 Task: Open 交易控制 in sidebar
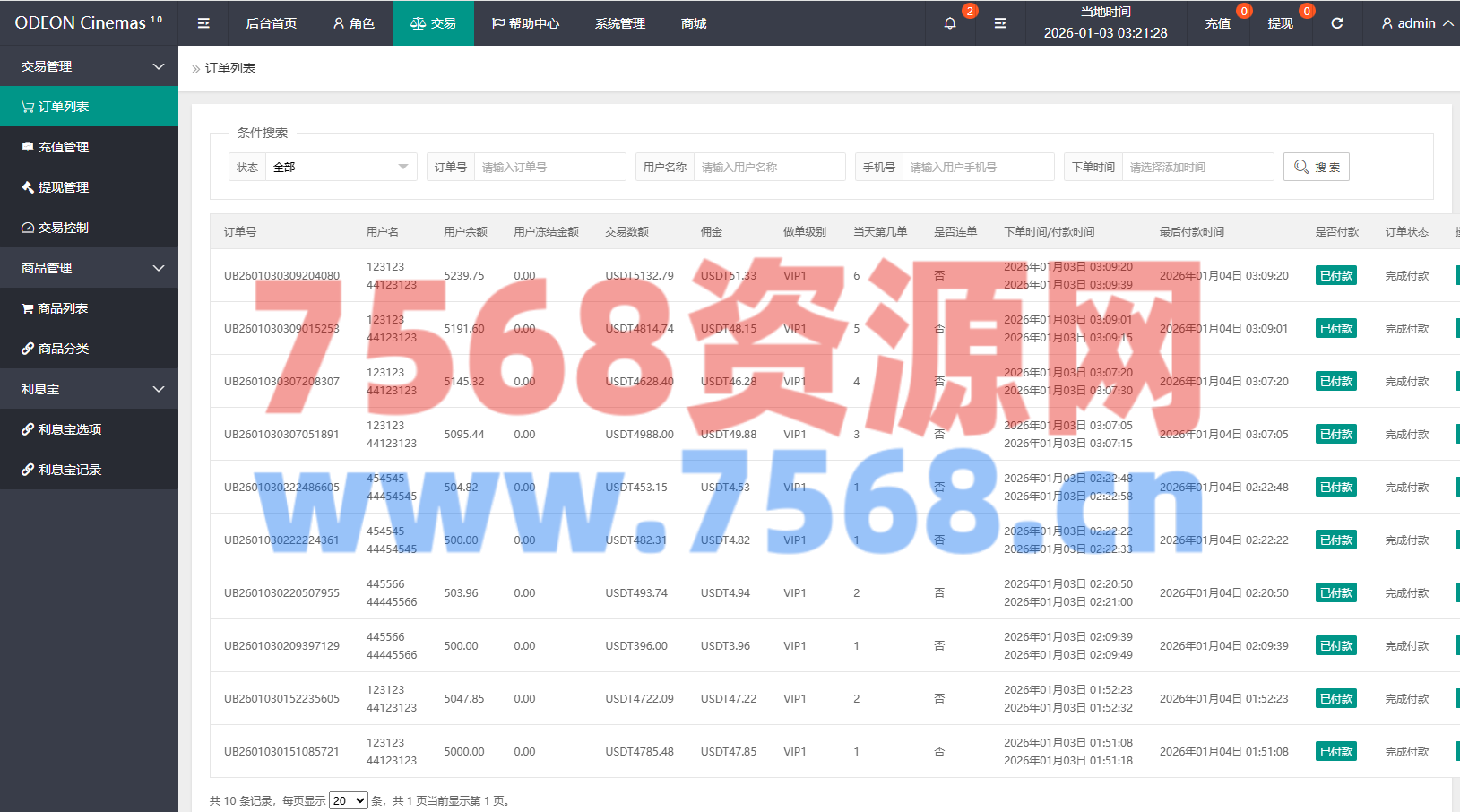click(63, 228)
